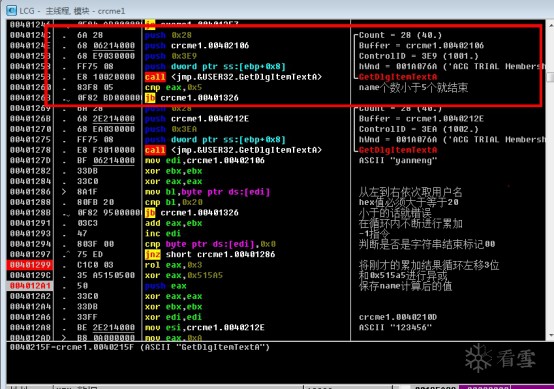Select instruction 'push crcme1.00402106'
This screenshot has width=554, height=389.
pos(197,46)
